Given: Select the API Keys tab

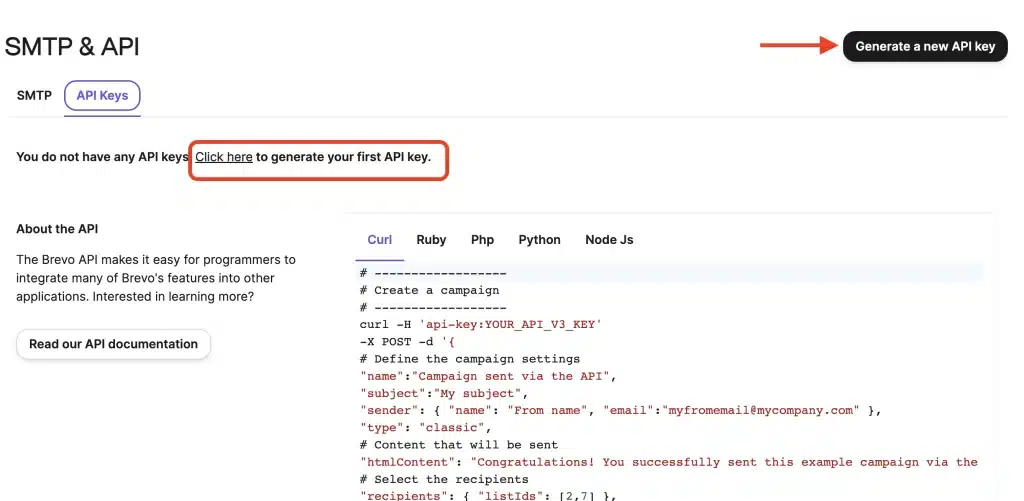Looking at the screenshot, I should click(x=102, y=95).
